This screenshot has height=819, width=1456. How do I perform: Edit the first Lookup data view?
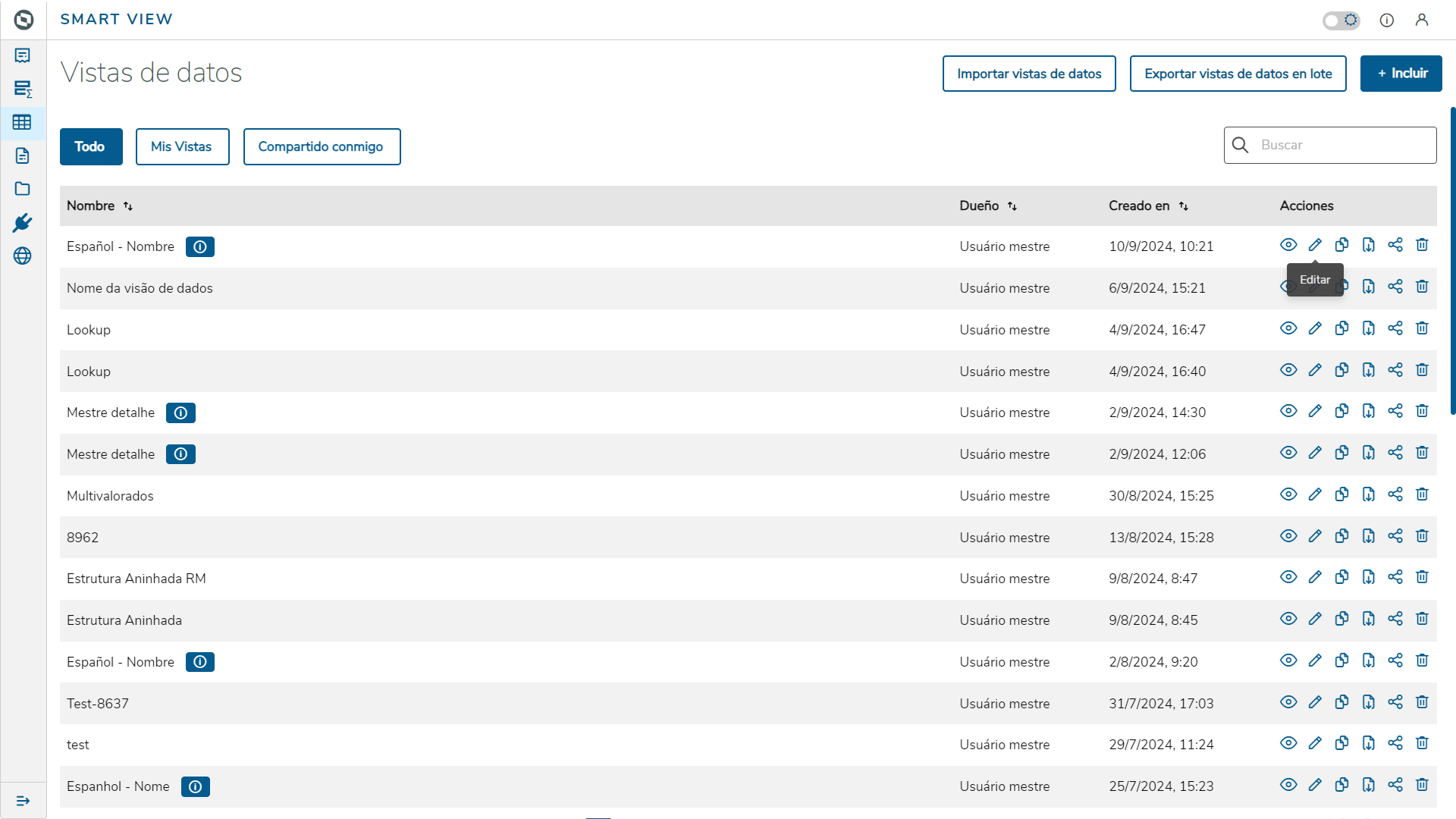pyautogui.click(x=1315, y=328)
